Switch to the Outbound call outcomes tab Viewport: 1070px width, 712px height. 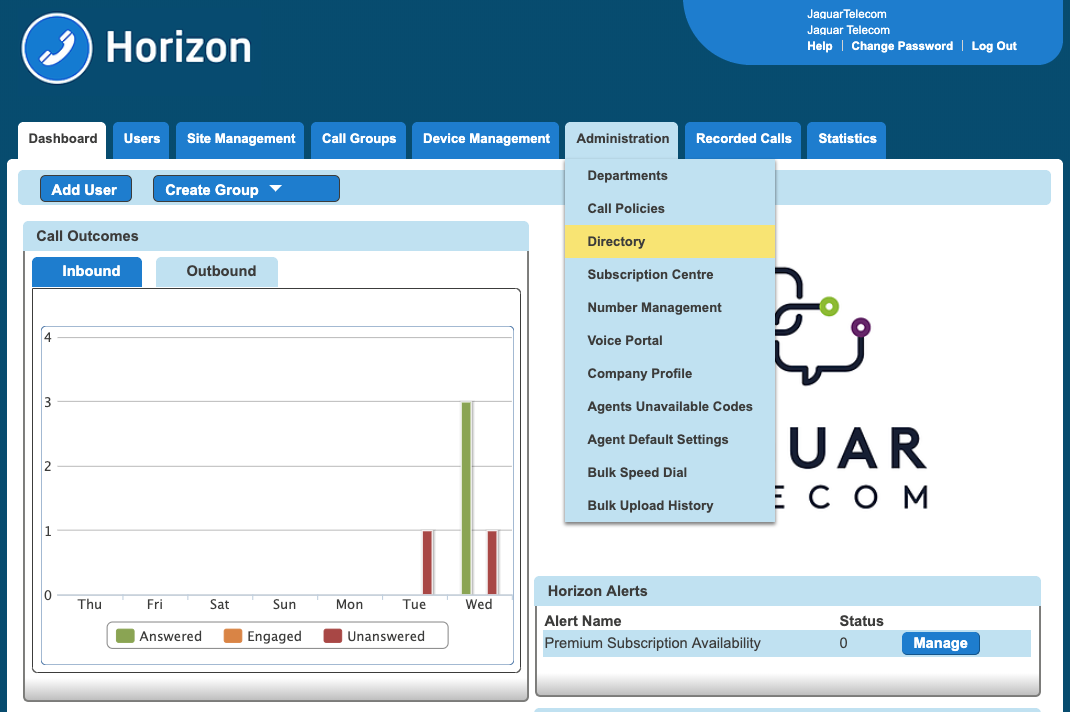point(221,271)
